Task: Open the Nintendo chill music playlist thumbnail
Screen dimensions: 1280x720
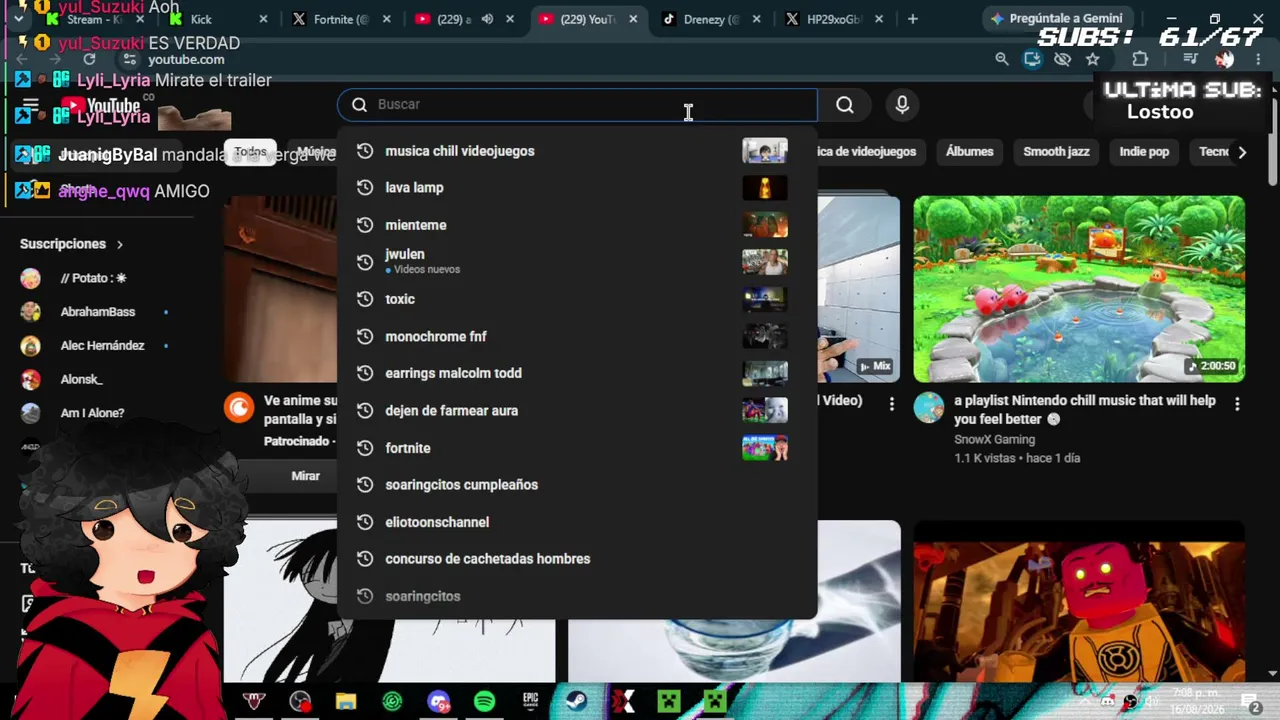Action: 1079,289
